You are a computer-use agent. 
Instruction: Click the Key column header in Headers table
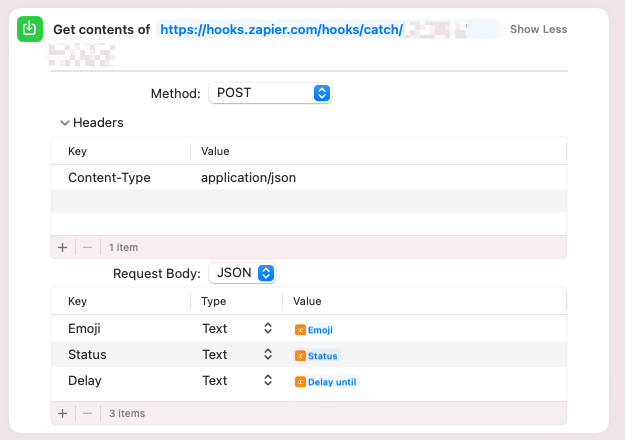coord(77,151)
